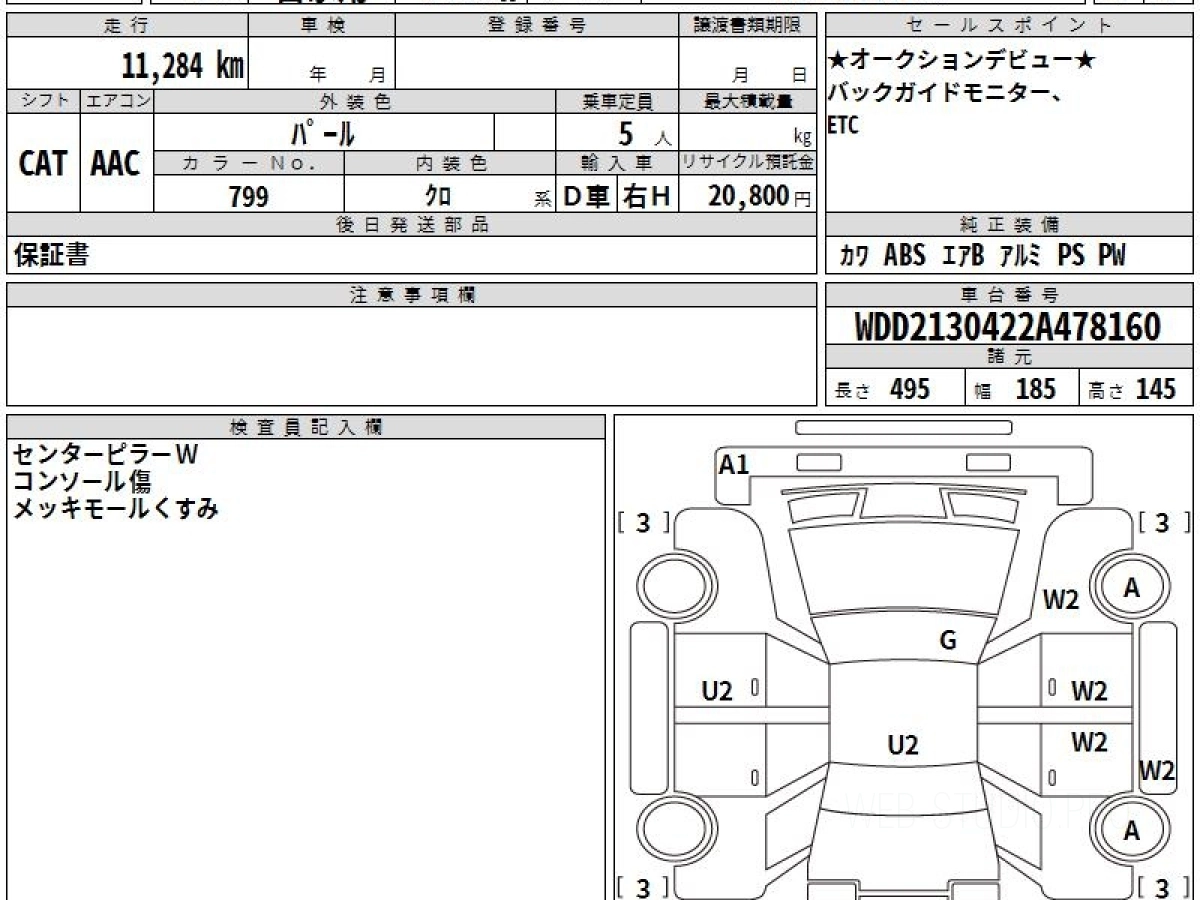Select the コンソール傷 inspector note
1200x900 pixels.
tap(82, 482)
